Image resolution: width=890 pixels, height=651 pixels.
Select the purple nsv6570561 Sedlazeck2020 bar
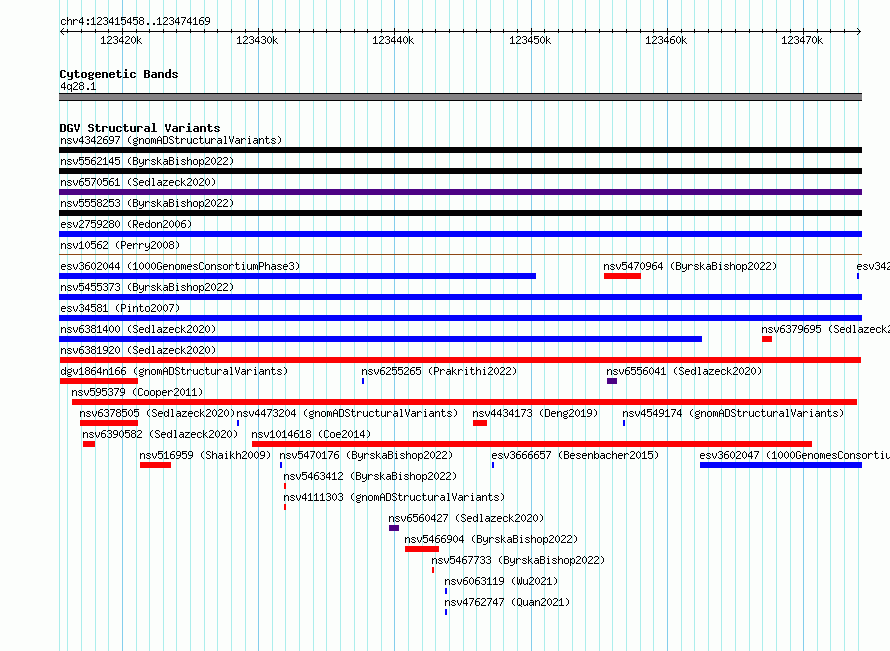pos(460,192)
